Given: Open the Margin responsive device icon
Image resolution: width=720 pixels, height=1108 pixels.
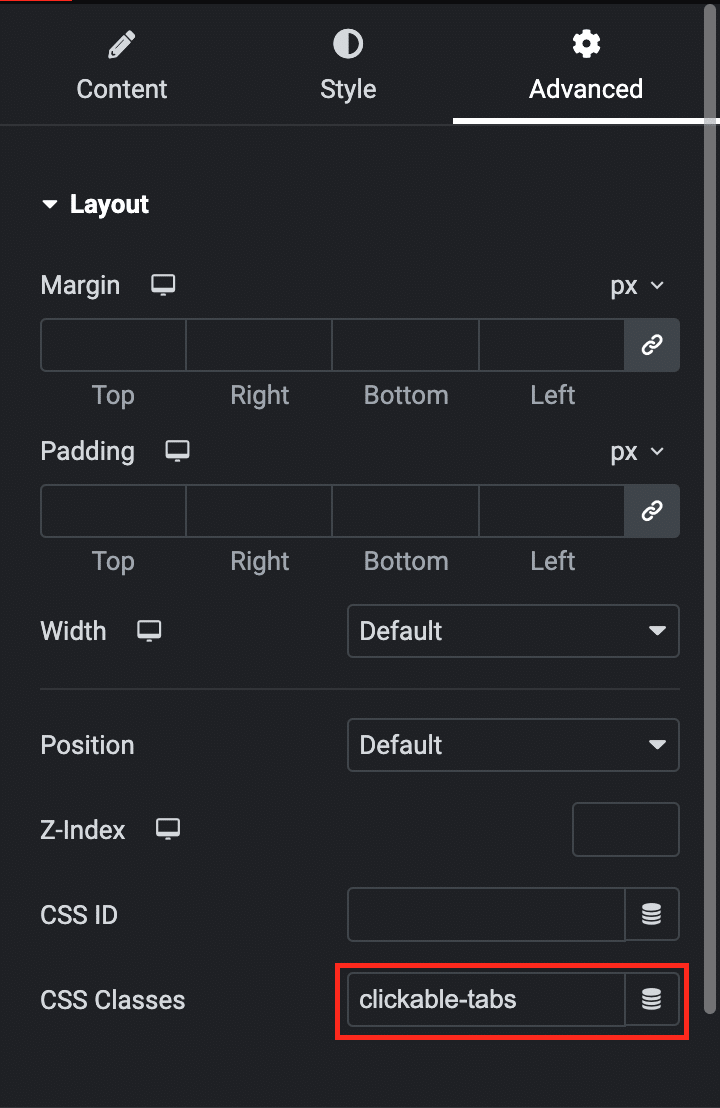Looking at the screenshot, I should click(163, 285).
